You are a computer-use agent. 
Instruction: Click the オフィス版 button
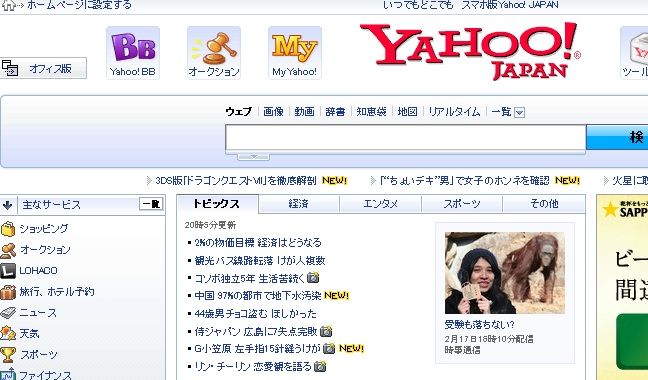coord(43,68)
